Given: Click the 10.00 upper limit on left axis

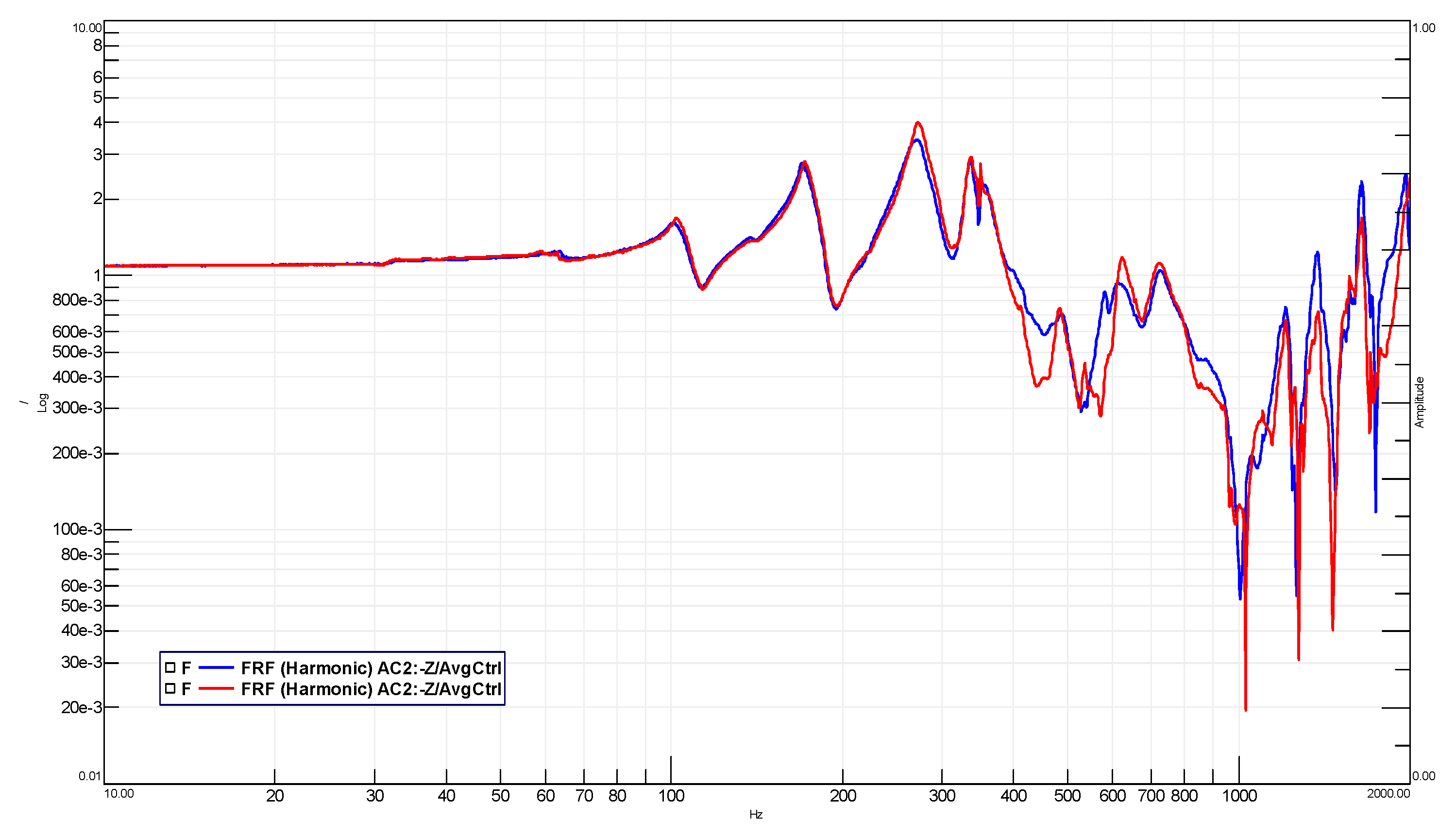Looking at the screenshot, I should tap(87, 28).
